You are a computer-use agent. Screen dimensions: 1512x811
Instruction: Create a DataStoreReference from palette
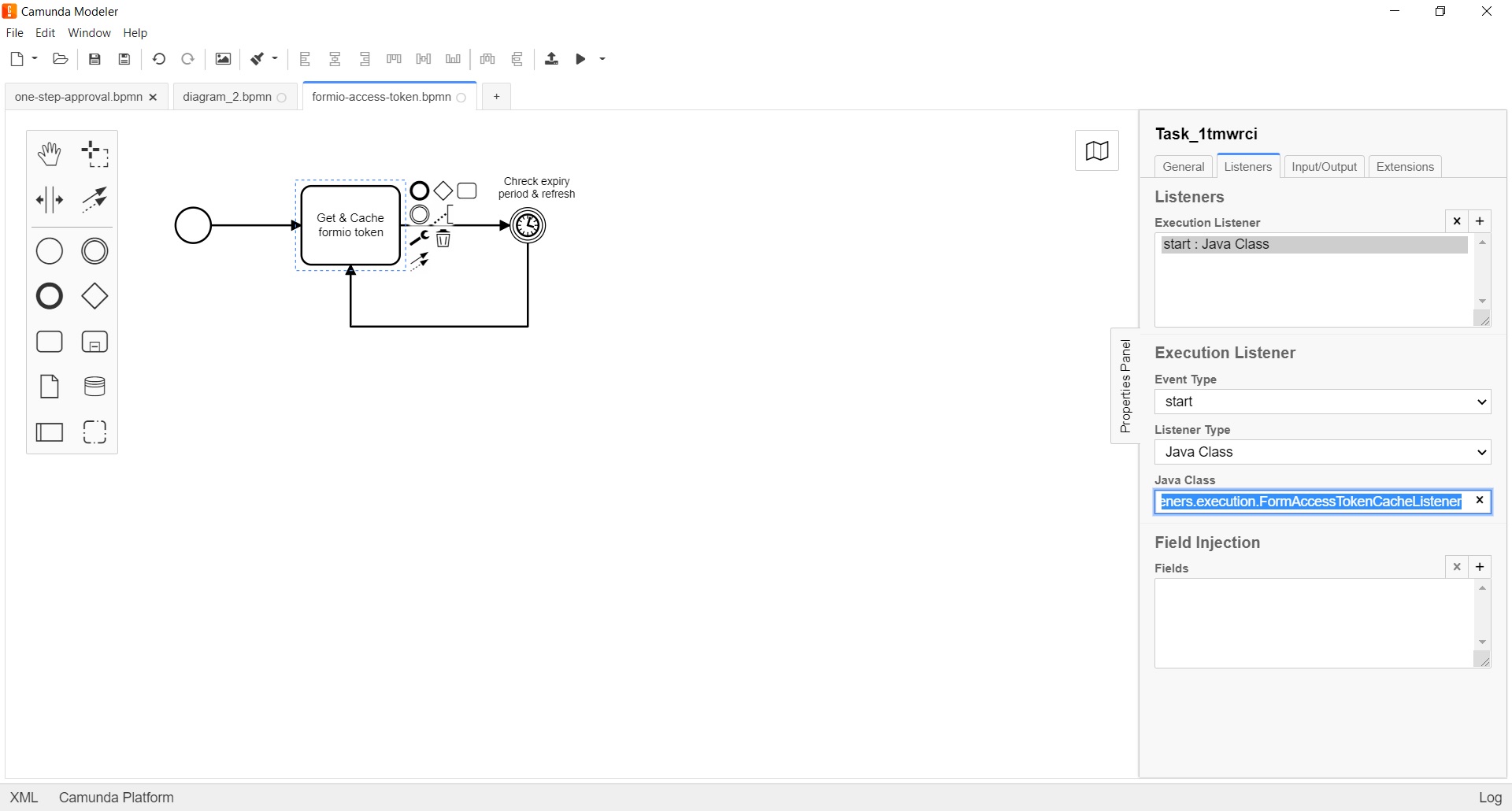tap(95, 387)
